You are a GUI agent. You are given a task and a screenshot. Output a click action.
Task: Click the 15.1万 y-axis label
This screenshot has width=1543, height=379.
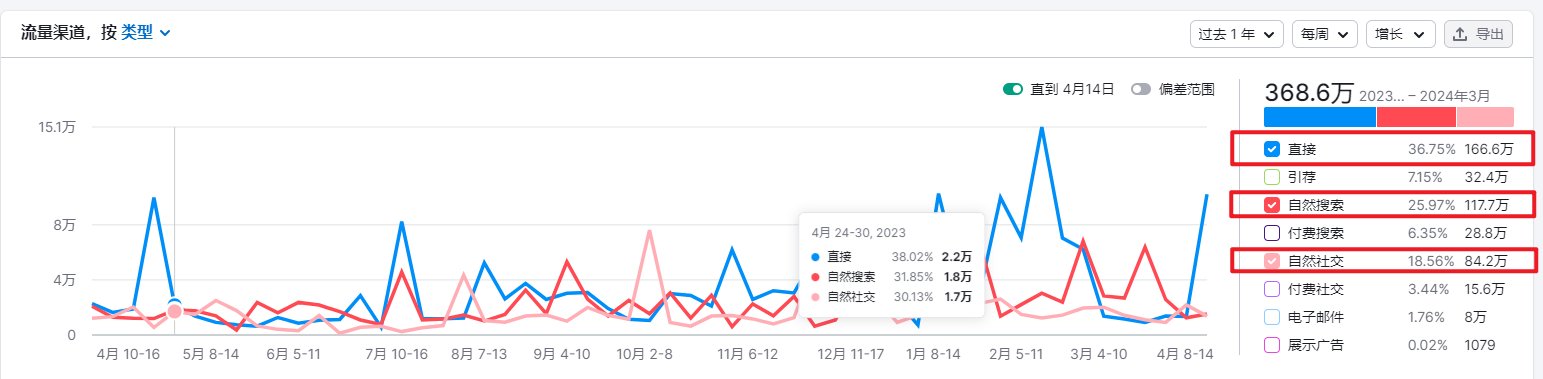[56, 127]
